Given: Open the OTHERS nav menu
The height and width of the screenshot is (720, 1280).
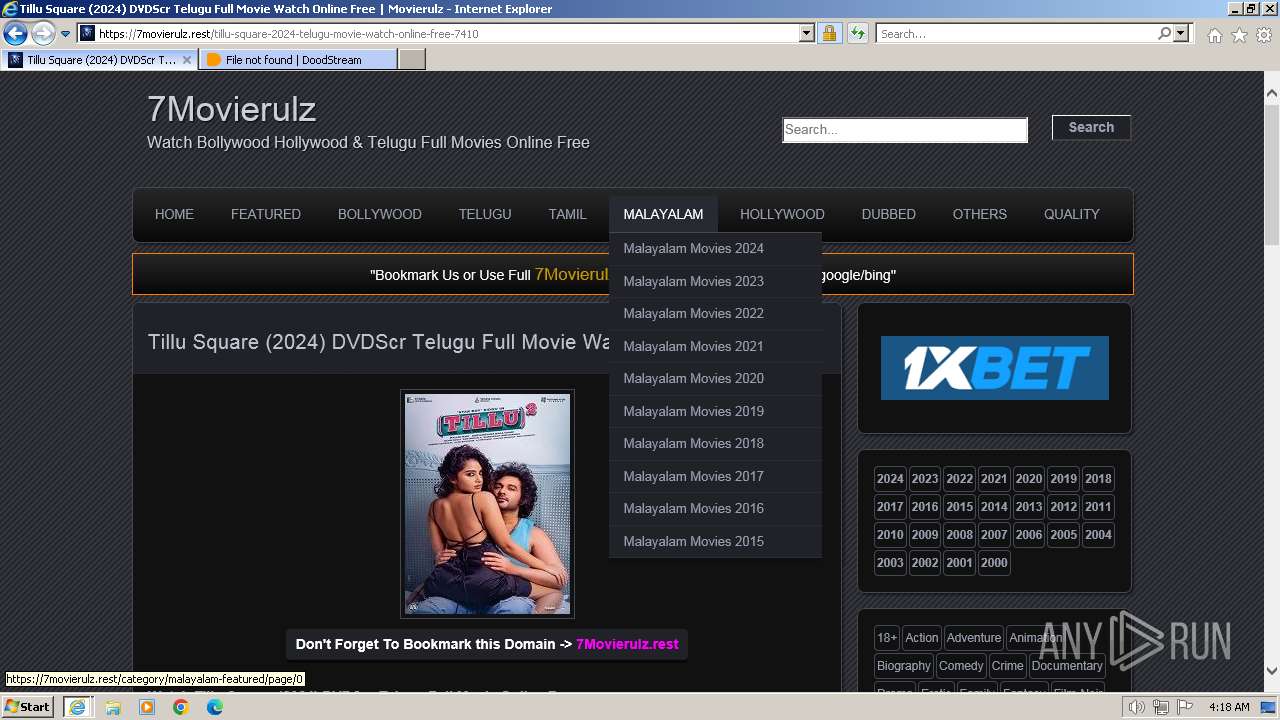Looking at the screenshot, I should point(980,214).
